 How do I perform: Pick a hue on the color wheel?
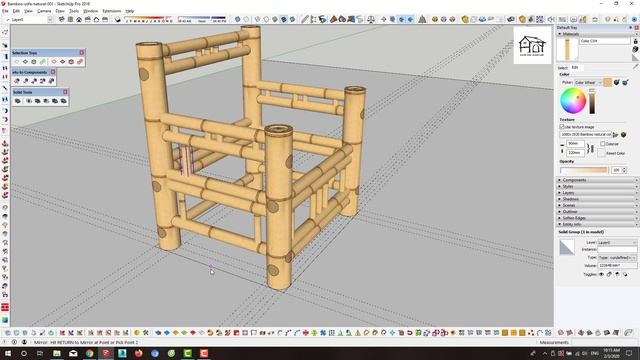(573, 100)
